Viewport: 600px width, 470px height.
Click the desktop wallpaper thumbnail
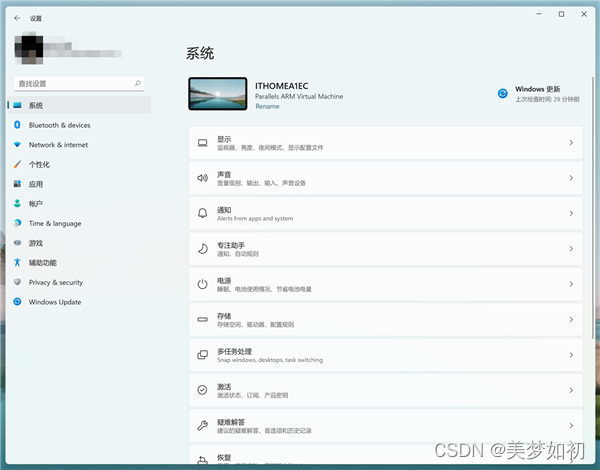pyautogui.click(x=217, y=94)
